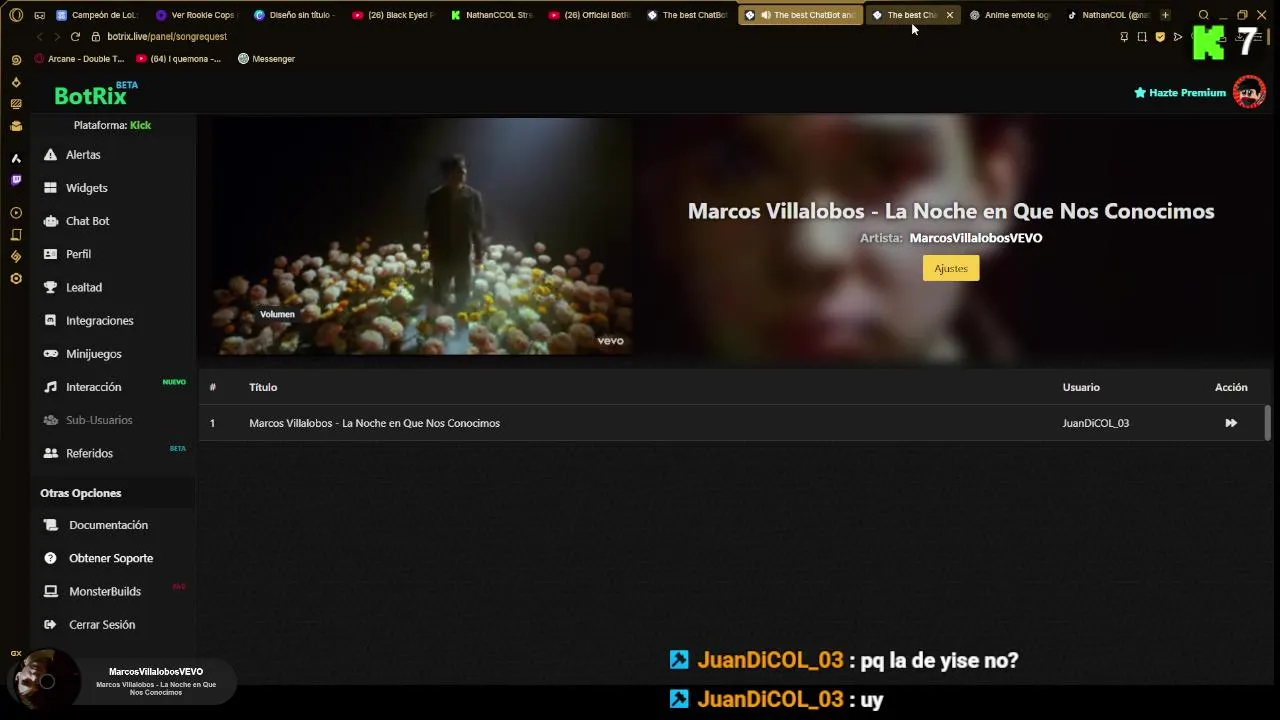Switch to the Diseño sin título tab
1280x720 pixels.
pos(294,15)
